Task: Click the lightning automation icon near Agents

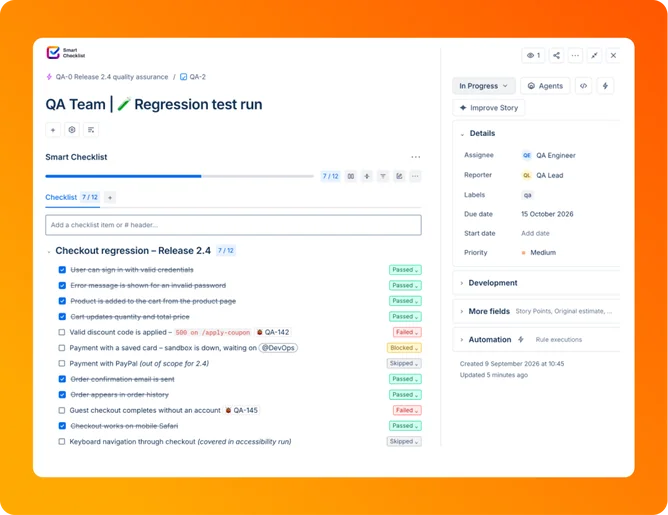Action: pyautogui.click(x=605, y=86)
